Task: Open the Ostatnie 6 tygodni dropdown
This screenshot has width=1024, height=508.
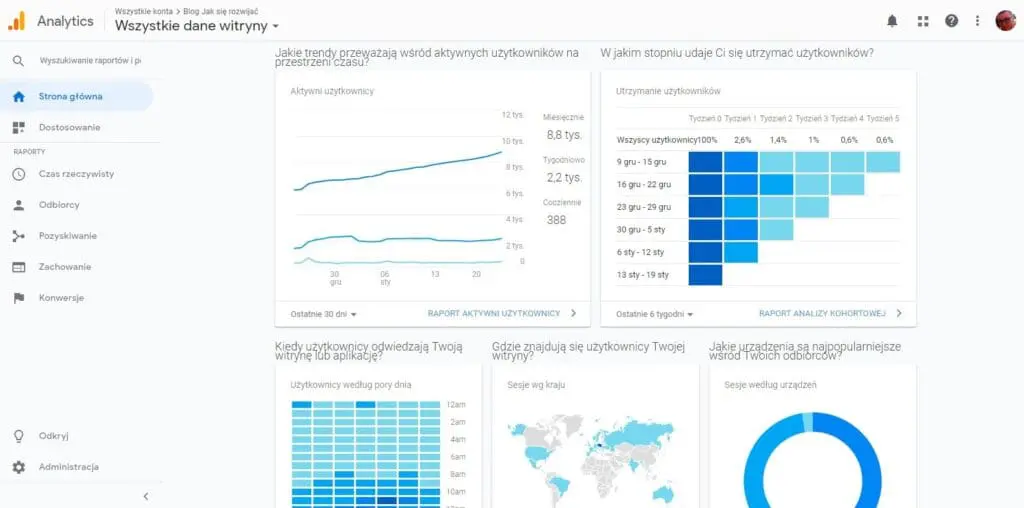Action: click(x=654, y=314)
